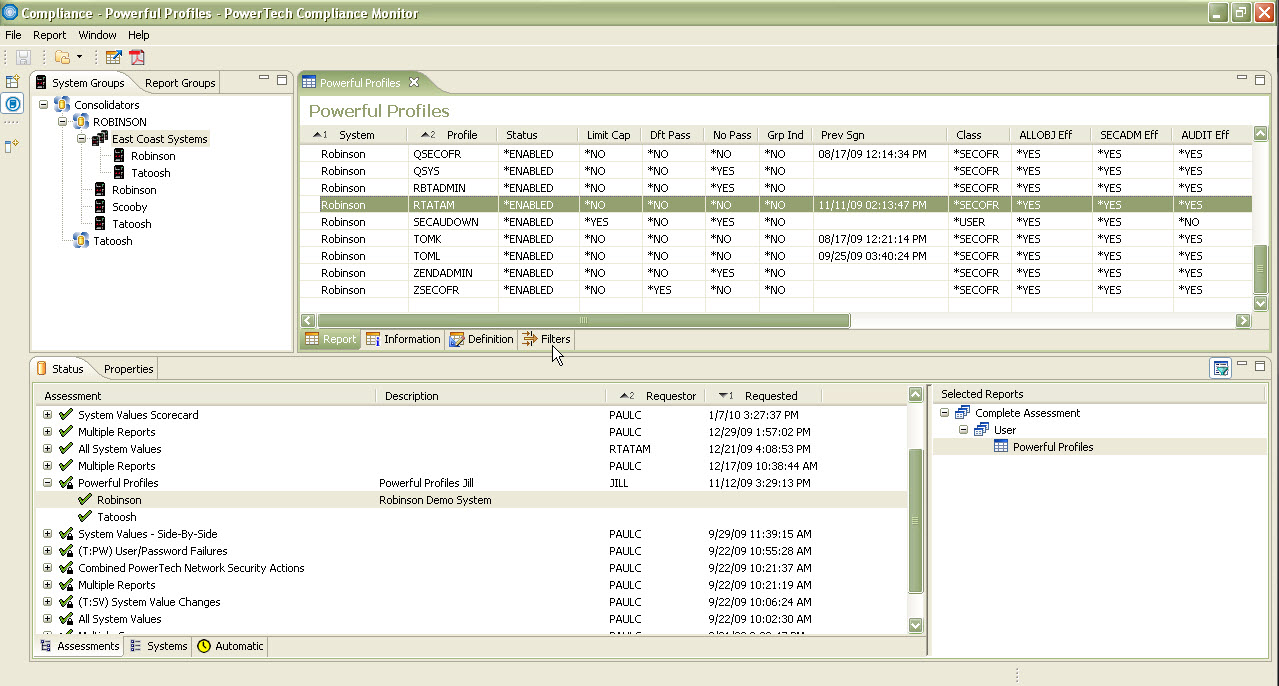Image resolution: width=1279 pixels, height=686 pixels.
Task: Expand All System Values requested by RTATAM
Action: pos(47,449)
